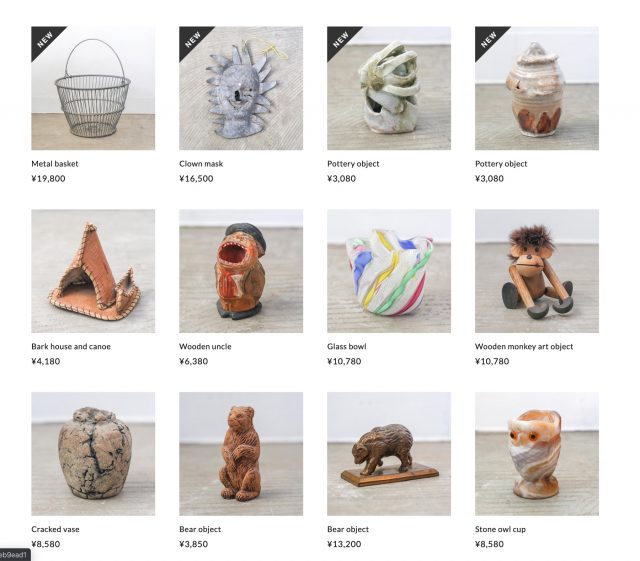Click the Cracked vase title link
Image resolution: width=640 pixels, height=561 pixels.
click(56, 529)
